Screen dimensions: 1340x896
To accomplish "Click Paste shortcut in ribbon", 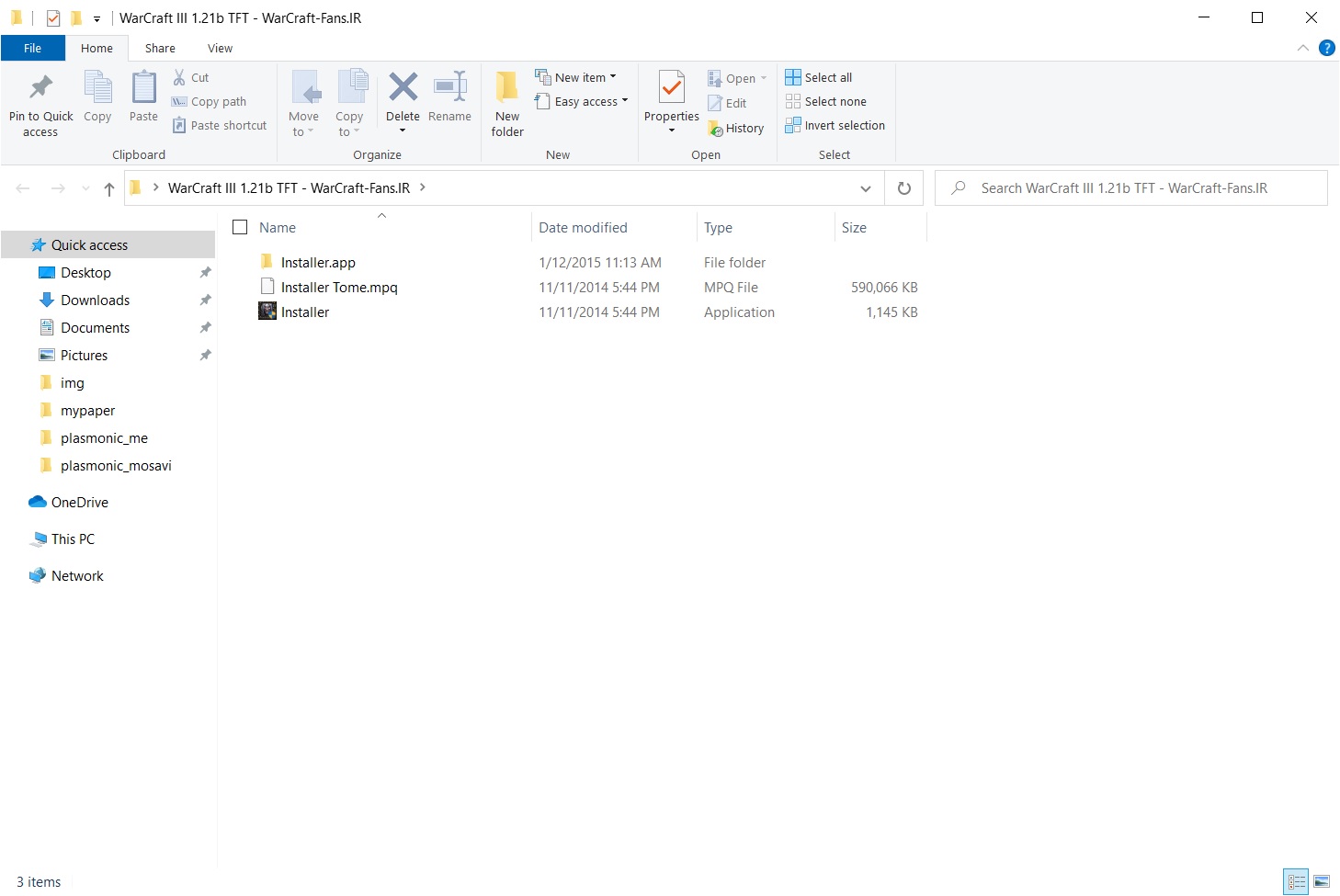I will click(220, 126).
